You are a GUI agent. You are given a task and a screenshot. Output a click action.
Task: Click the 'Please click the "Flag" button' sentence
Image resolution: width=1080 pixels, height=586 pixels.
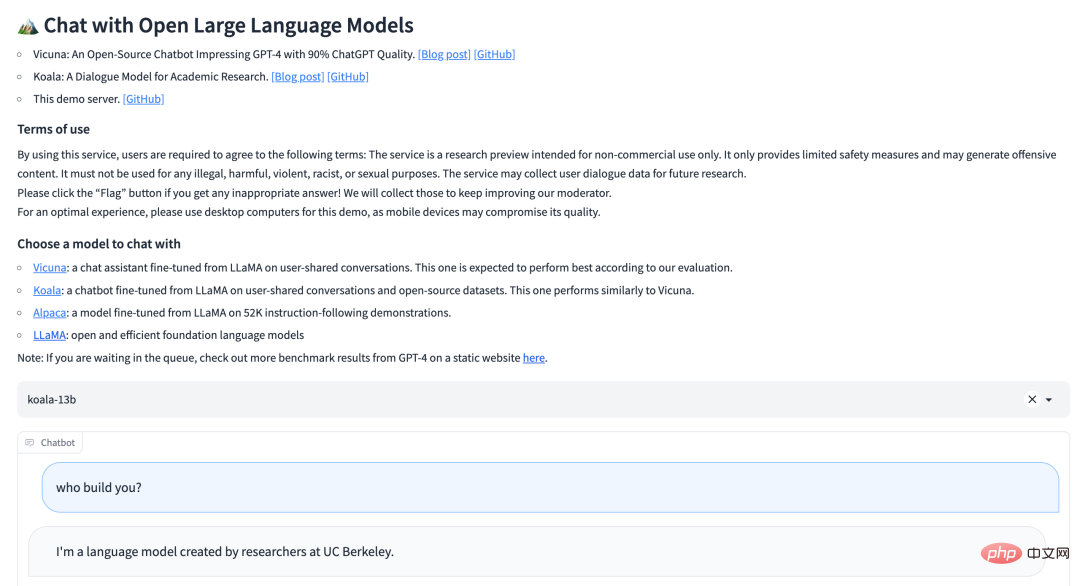(314, 193)
